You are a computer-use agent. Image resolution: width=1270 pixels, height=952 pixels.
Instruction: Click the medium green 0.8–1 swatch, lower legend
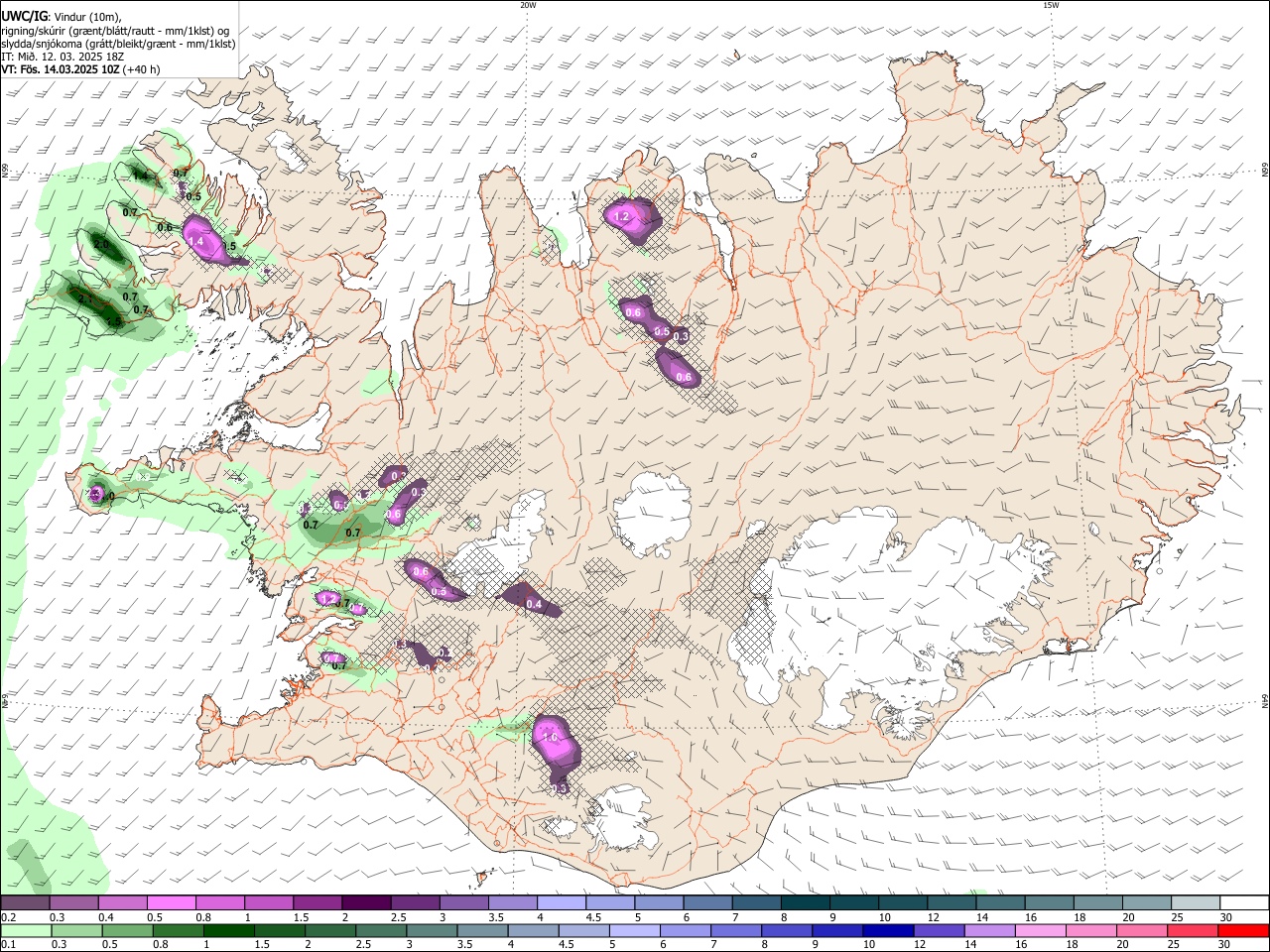pyautogui.click(x=178, y=931)
